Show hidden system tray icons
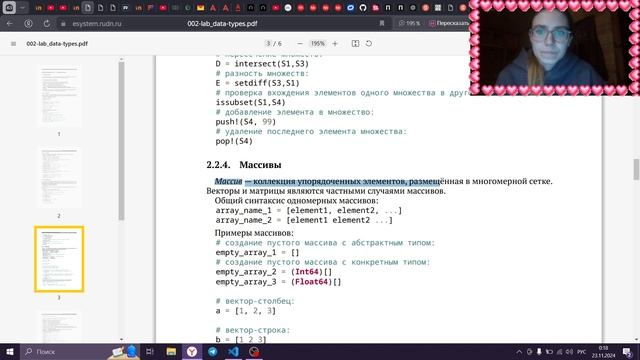 tap(519, 351)
